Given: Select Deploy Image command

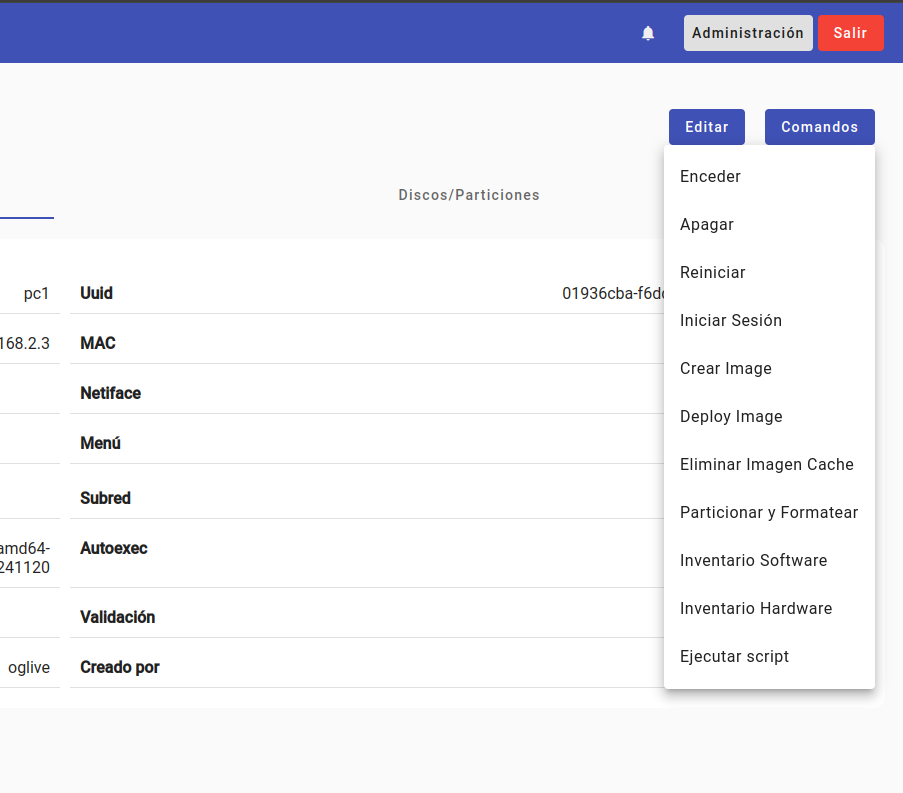Looking at the screenshot, I should point(731,417).
